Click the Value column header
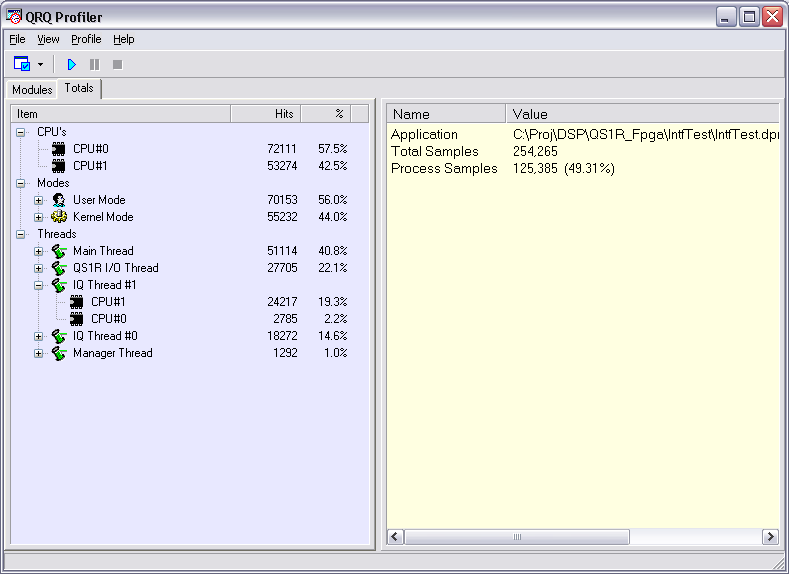Screen dimensions: 789x574 (640, 114)
